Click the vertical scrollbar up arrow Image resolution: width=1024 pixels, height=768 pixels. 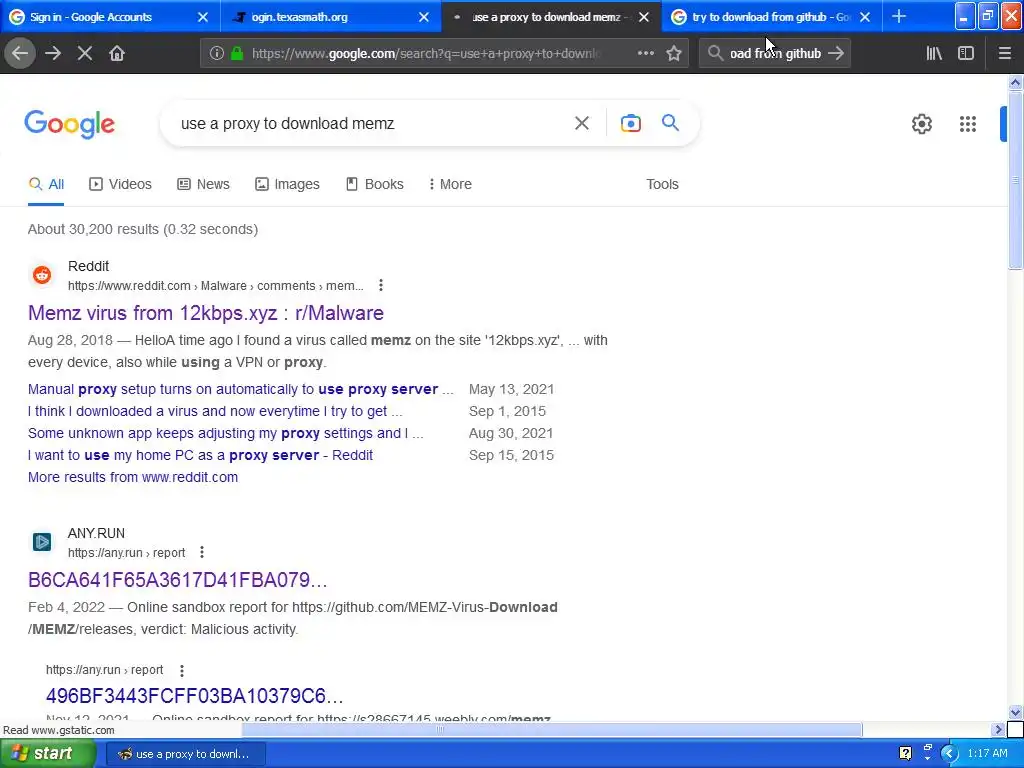point(1015,82)
